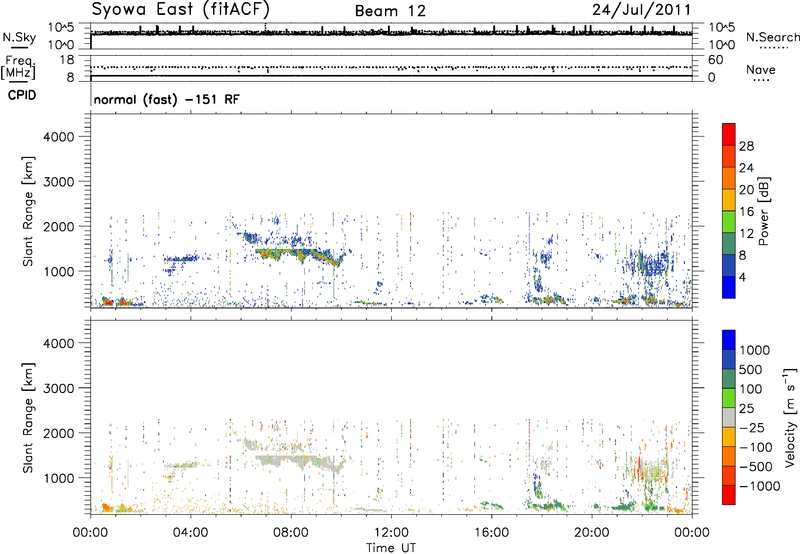Select 'normal (fast) -151 RF' text
The width and height of the screenshot is (800, 554).
click(x=166, y=99)
